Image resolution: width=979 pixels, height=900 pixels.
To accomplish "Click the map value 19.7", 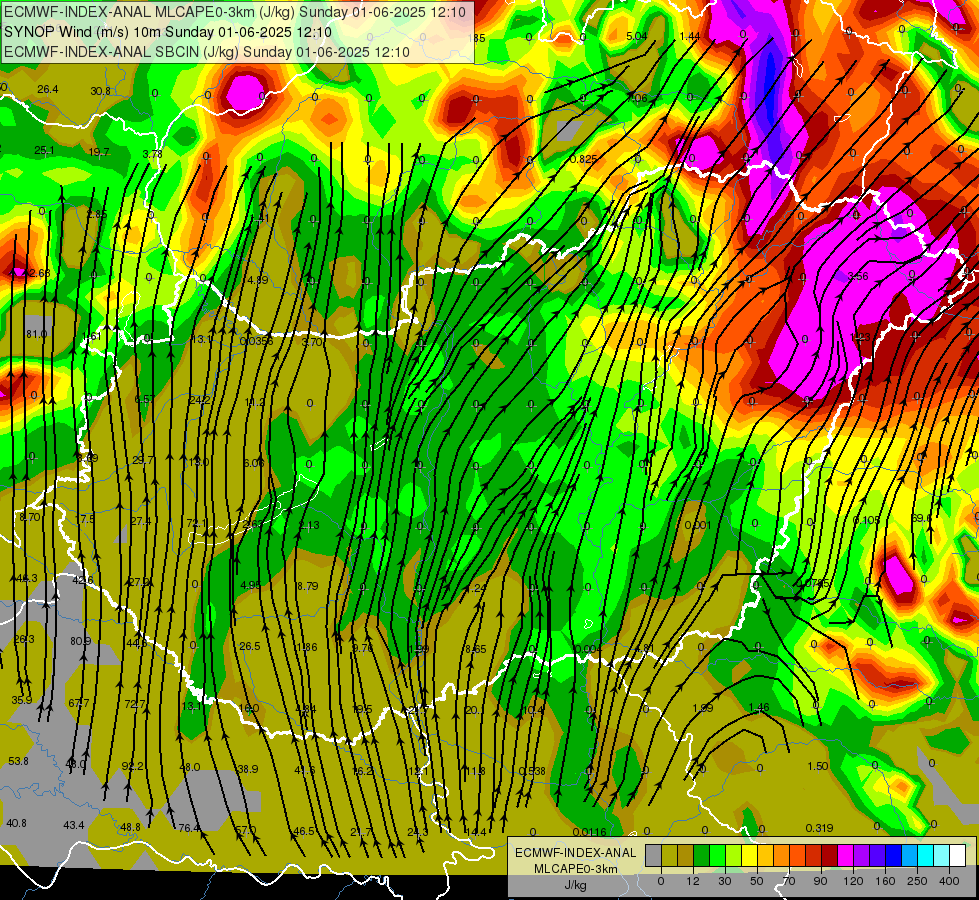I will (x=99, y=152).
